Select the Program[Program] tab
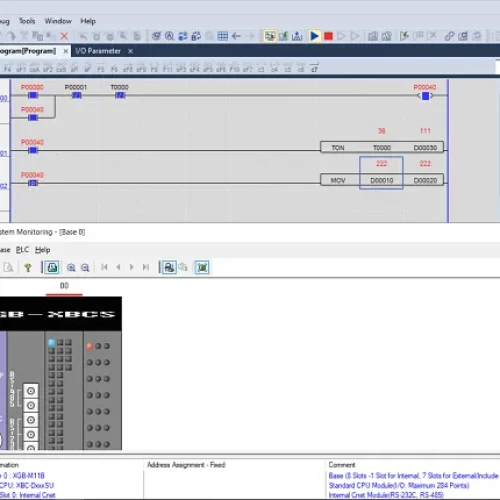 click(28, 51)
